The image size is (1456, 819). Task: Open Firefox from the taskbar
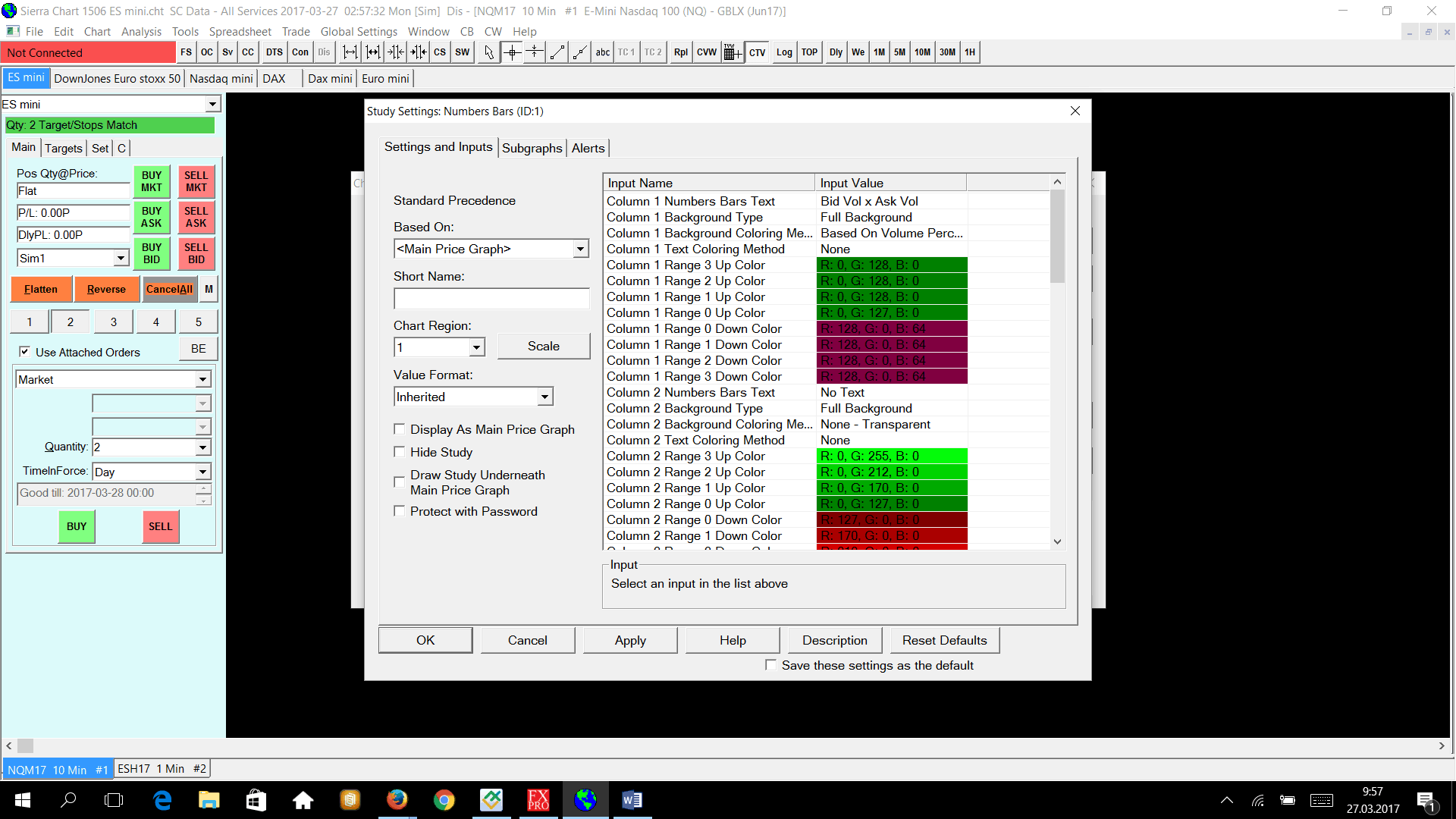(397, 800)
